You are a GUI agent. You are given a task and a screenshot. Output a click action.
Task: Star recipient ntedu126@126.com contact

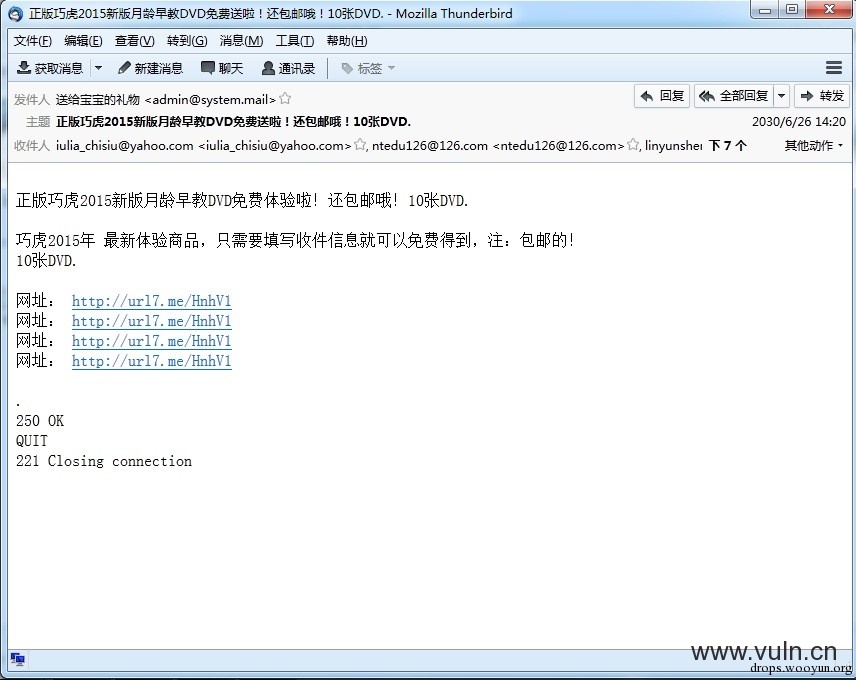633,145
